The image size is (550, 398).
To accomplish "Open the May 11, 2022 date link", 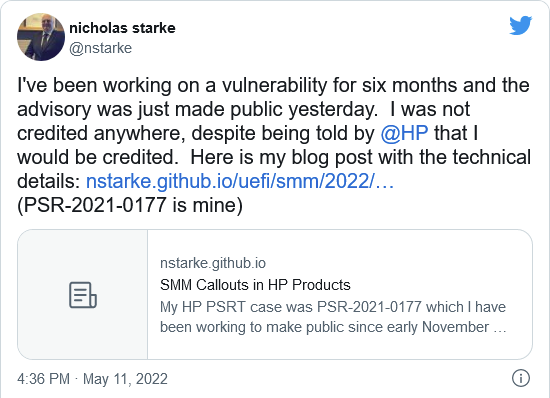I will [125, 379].
